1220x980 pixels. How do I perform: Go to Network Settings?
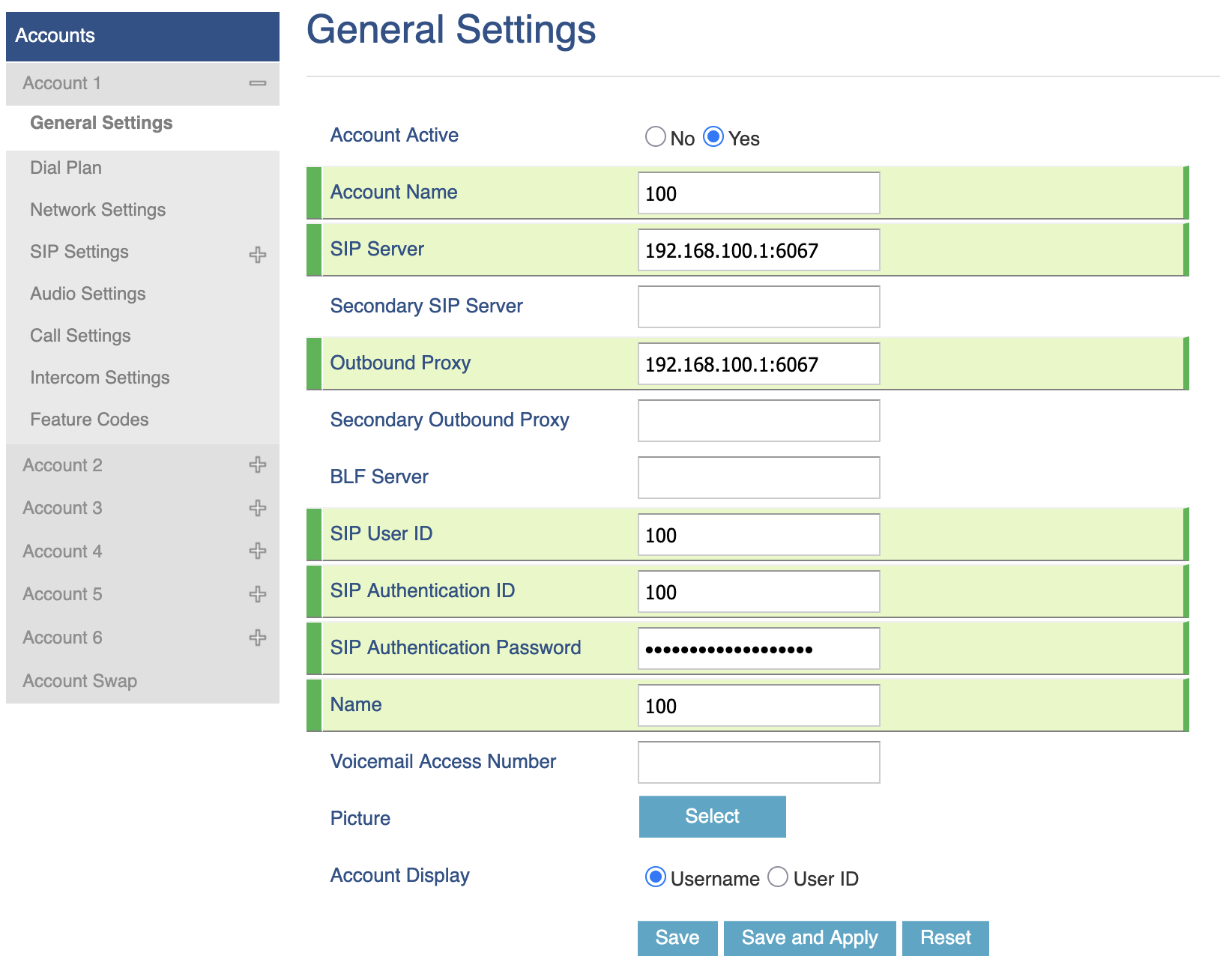[x=97, y=210]
